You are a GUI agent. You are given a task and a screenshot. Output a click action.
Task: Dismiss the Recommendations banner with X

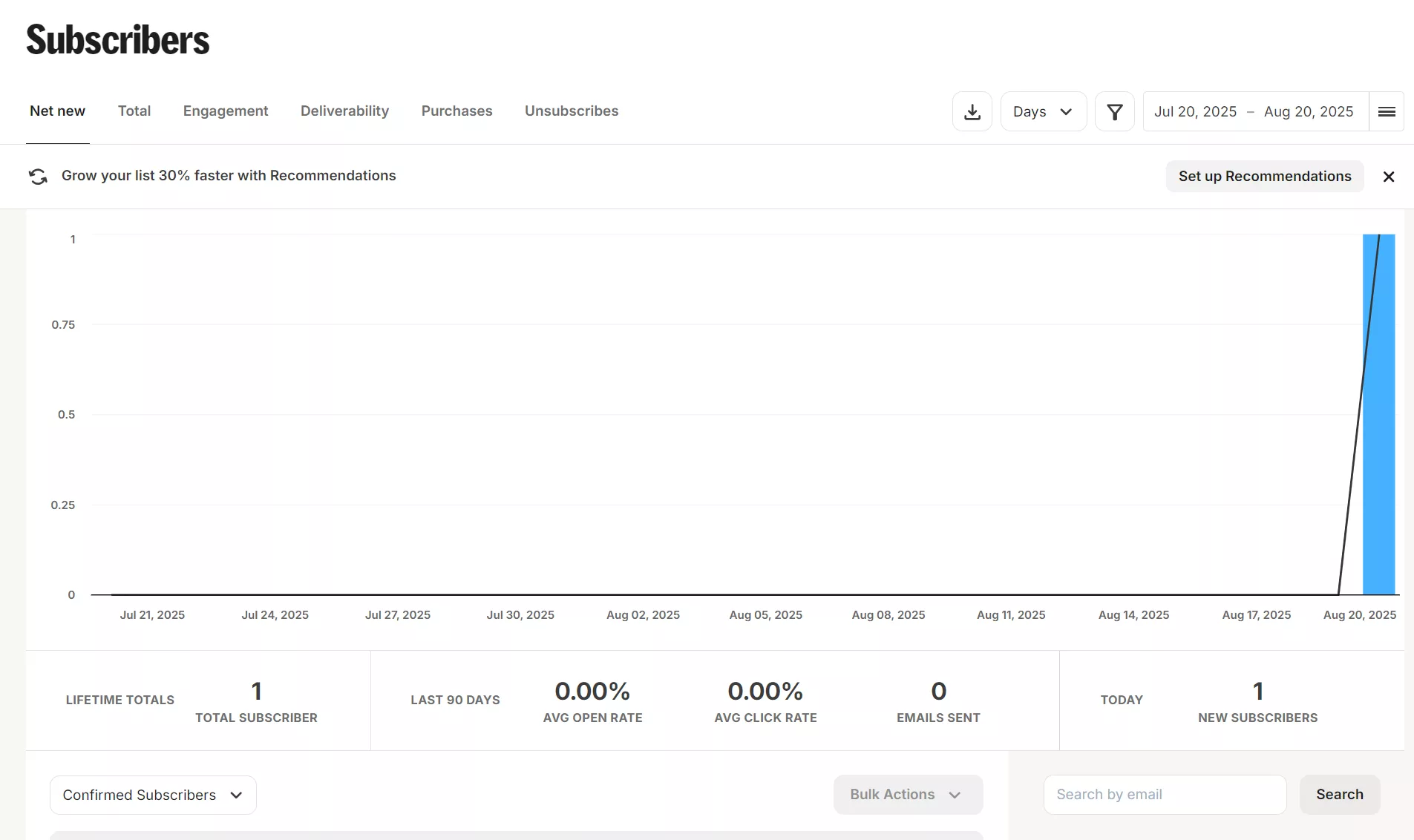[x=1388, y=177]
